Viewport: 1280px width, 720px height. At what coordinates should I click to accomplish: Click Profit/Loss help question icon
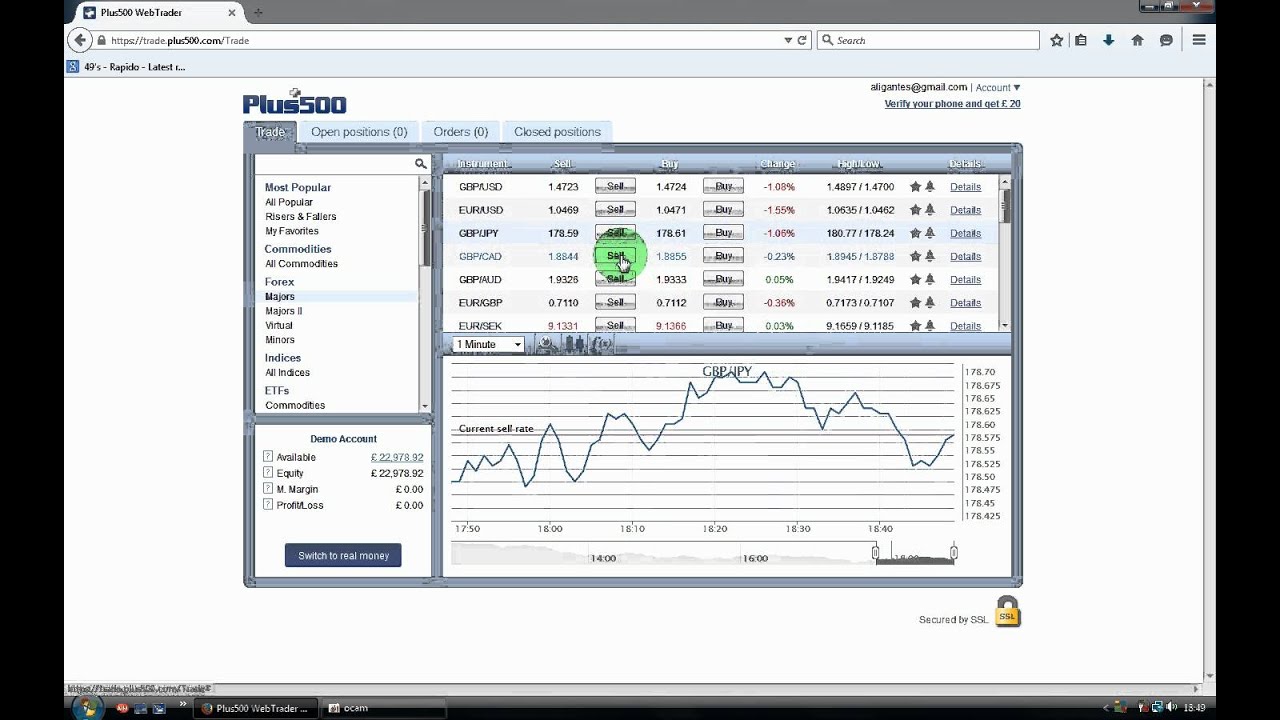click(x=268, y=505)
